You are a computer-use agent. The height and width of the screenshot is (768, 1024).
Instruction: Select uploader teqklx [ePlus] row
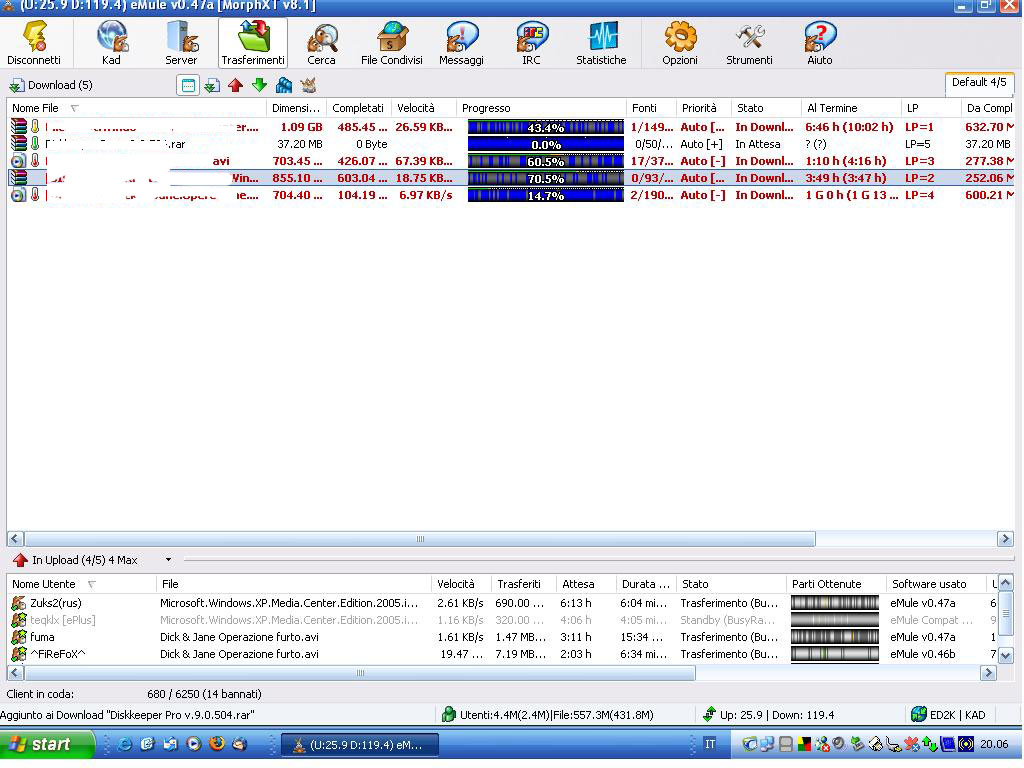[503, 620]
